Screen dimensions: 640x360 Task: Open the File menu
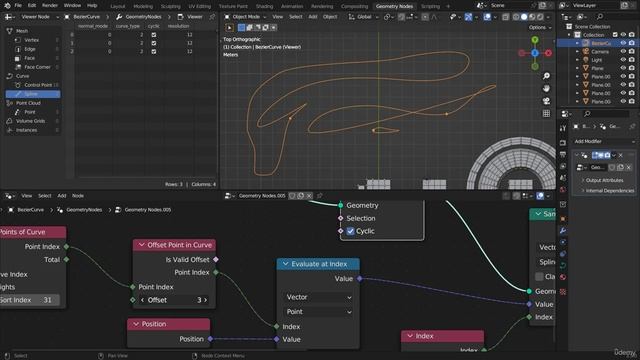(x=18, y=6)
